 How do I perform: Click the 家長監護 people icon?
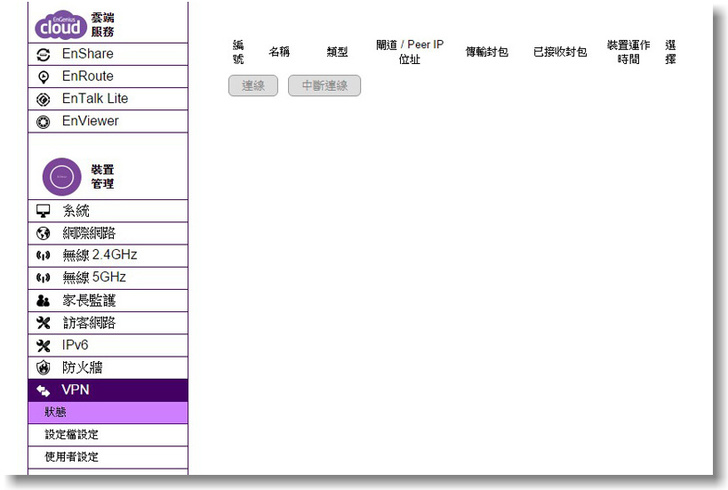(43, 300)
